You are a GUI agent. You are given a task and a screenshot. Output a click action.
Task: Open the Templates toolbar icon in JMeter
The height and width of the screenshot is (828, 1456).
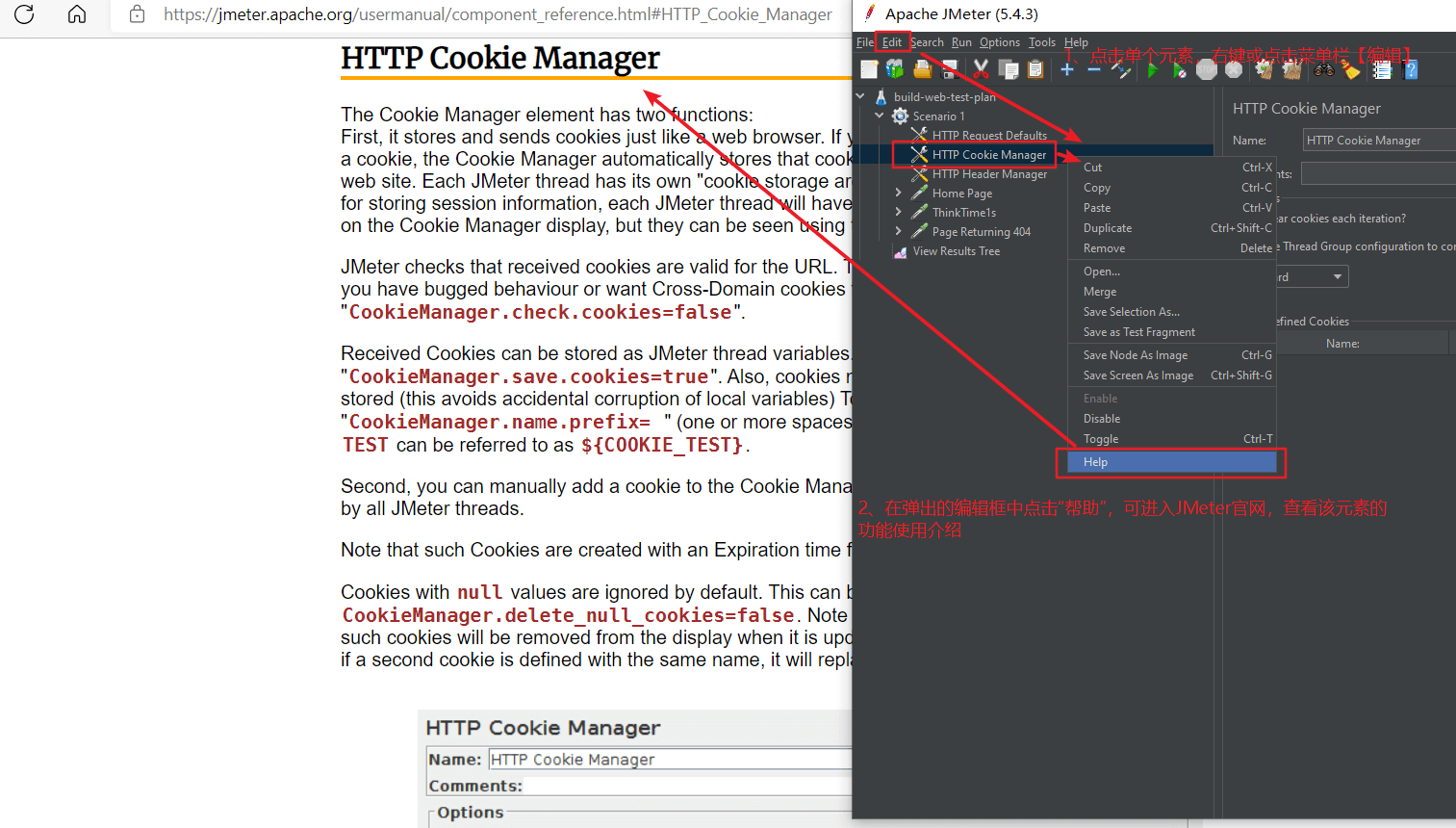(x=895, y=69)
